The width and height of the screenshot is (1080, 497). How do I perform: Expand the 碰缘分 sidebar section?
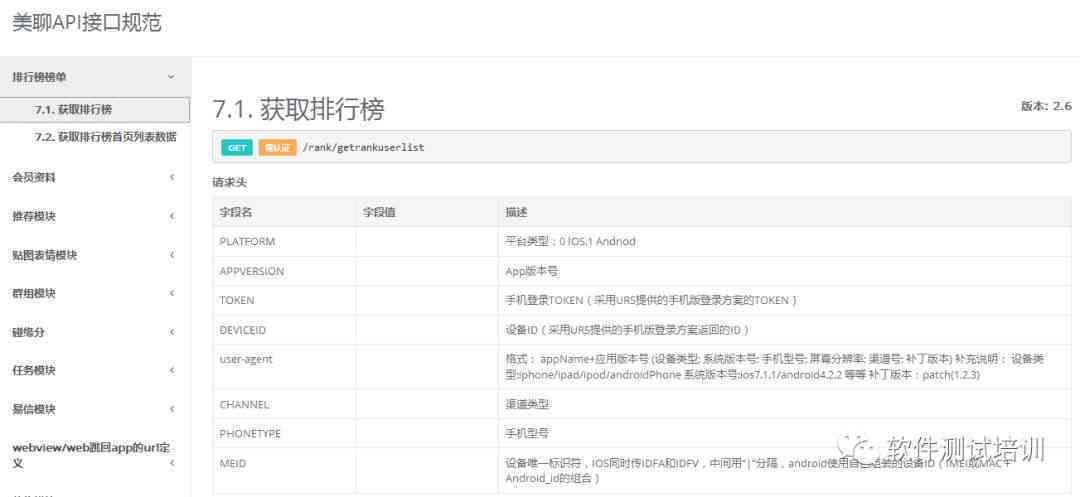[94, 332]
